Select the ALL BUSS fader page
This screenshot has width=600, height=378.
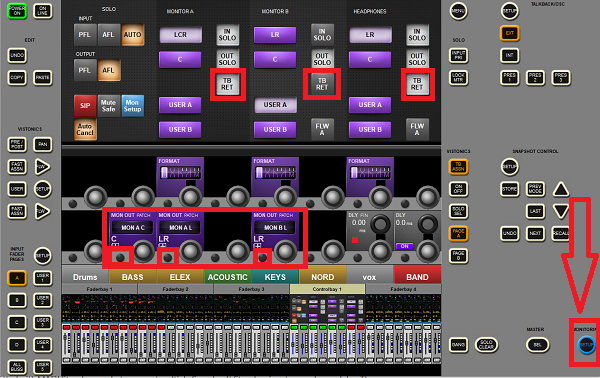17,367
